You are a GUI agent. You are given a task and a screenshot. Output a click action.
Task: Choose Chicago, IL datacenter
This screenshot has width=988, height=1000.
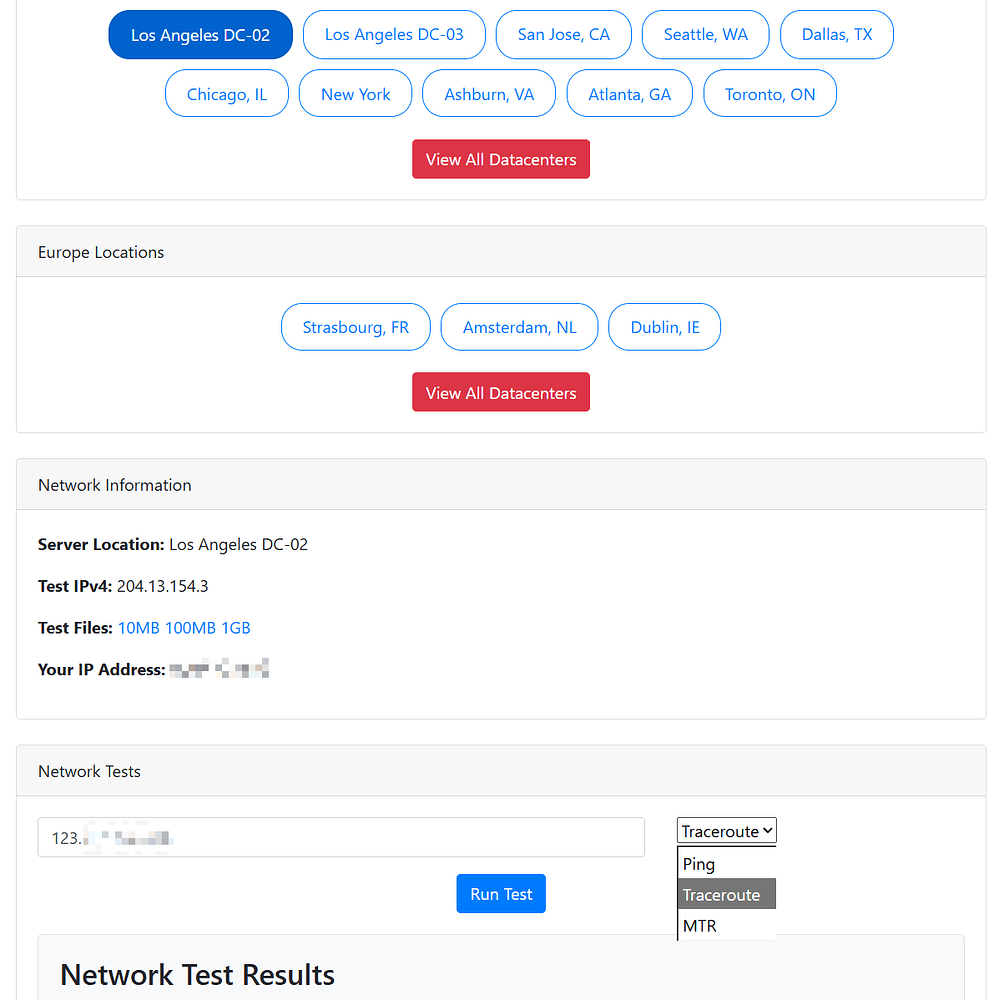tap(227, 94)
